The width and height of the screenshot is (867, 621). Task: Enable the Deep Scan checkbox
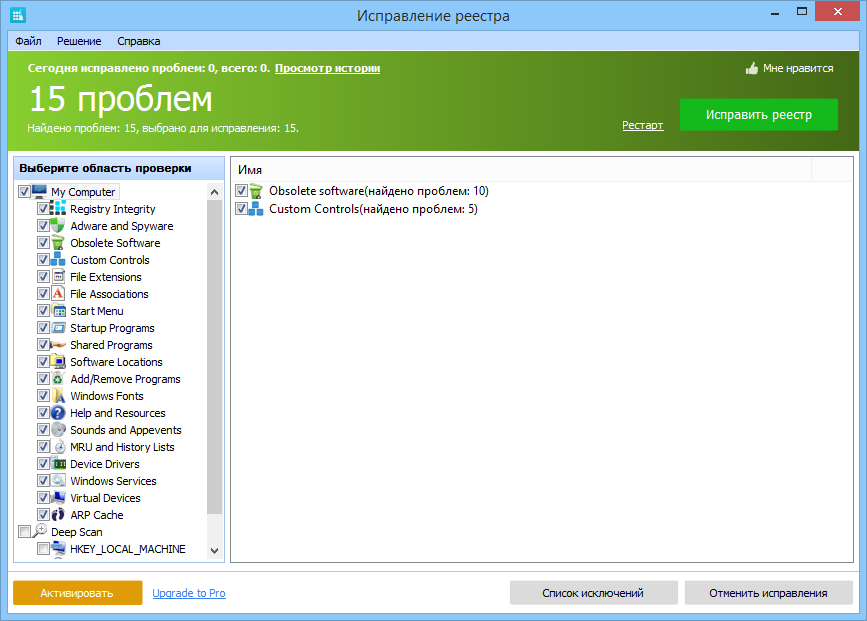(23, 531)
